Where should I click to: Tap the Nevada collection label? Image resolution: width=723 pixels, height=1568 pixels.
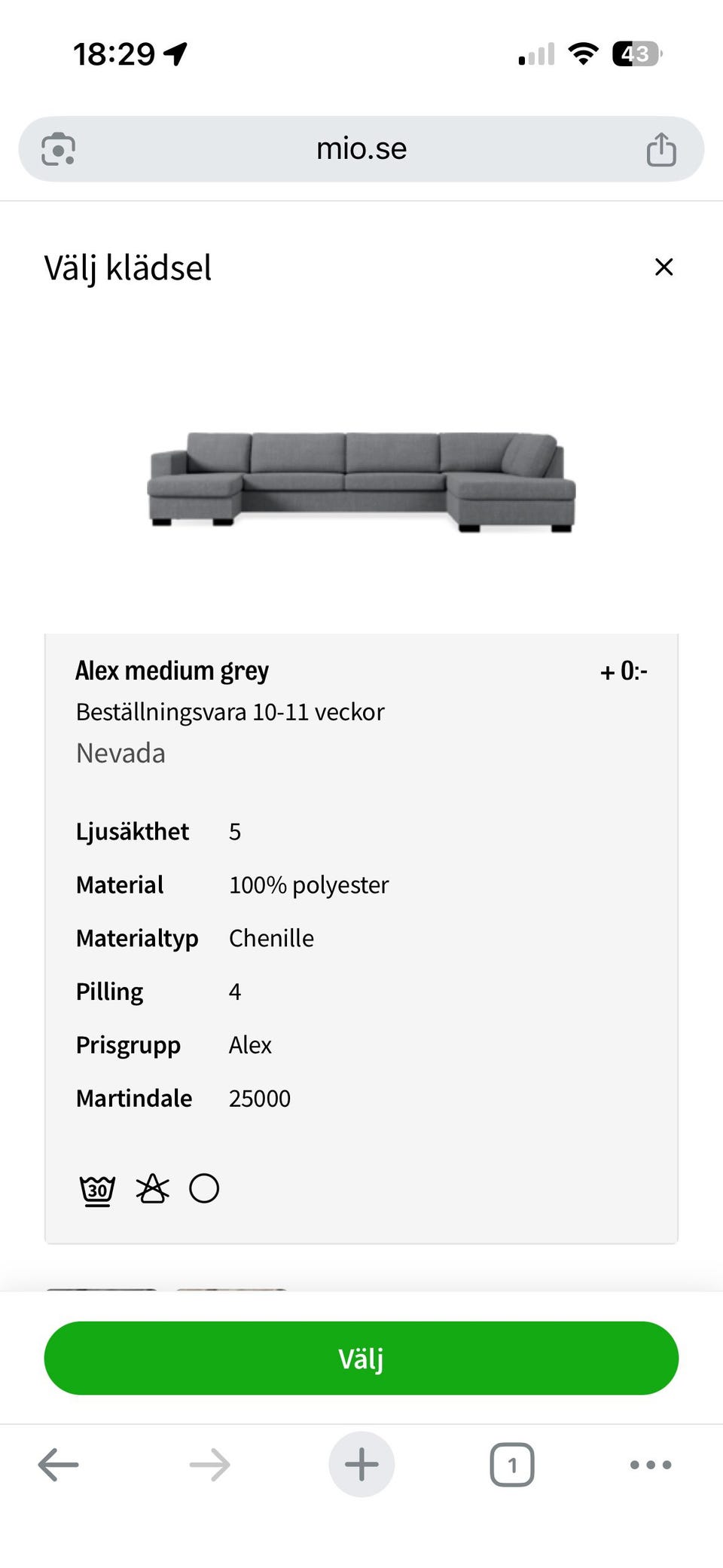[120, 753]
